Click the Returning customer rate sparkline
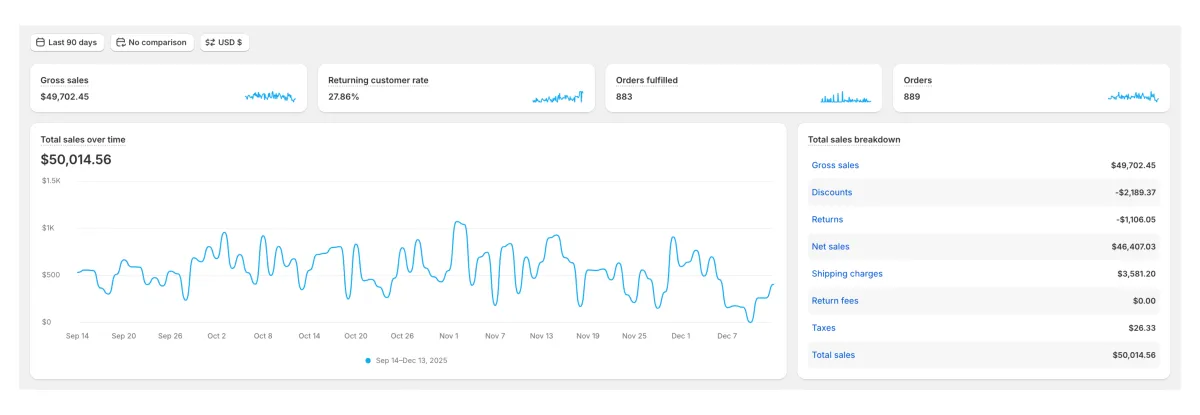 (x=558, y=97)
